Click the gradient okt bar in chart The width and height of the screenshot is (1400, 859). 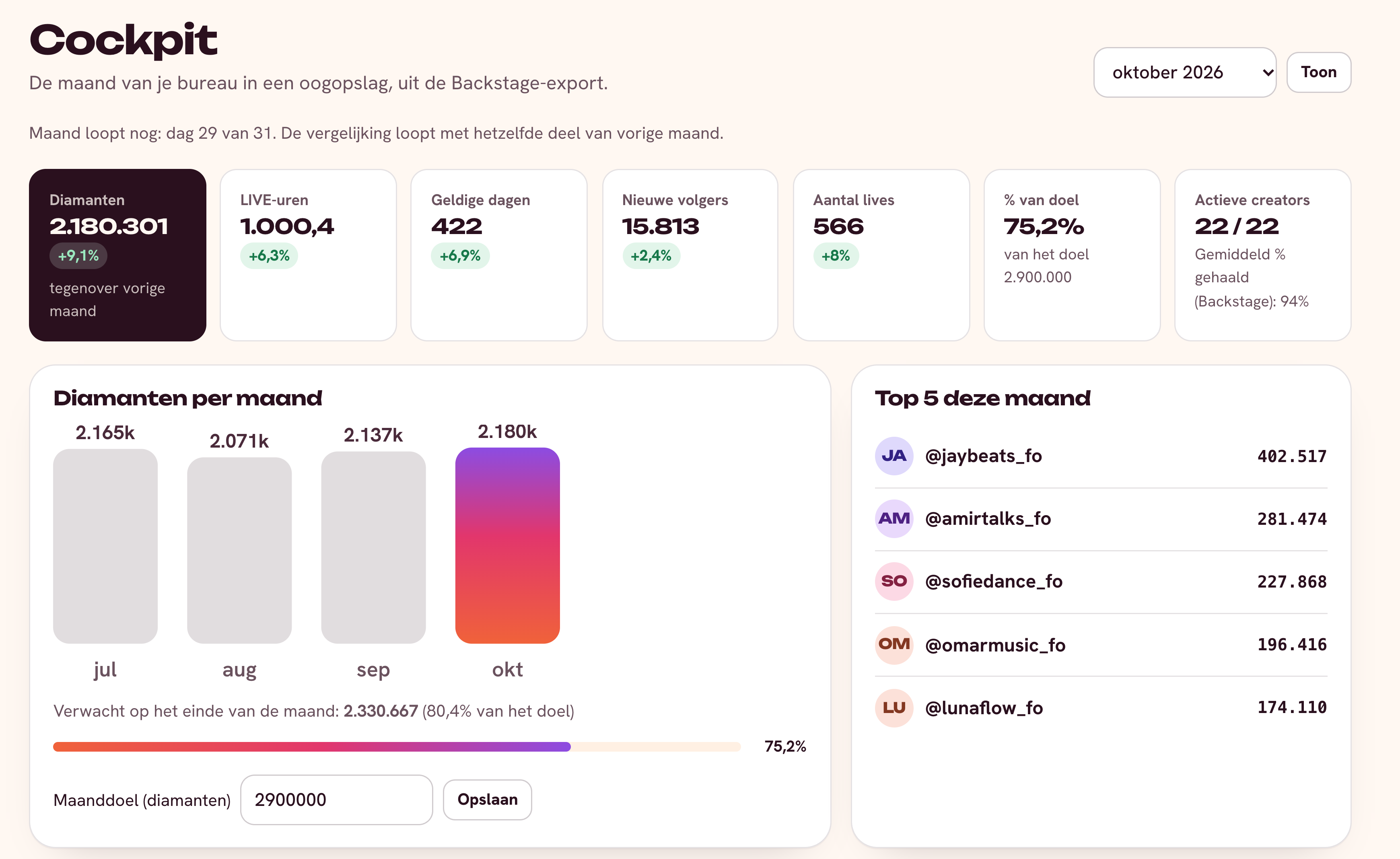pyautogui.click(x=507, y=545)
